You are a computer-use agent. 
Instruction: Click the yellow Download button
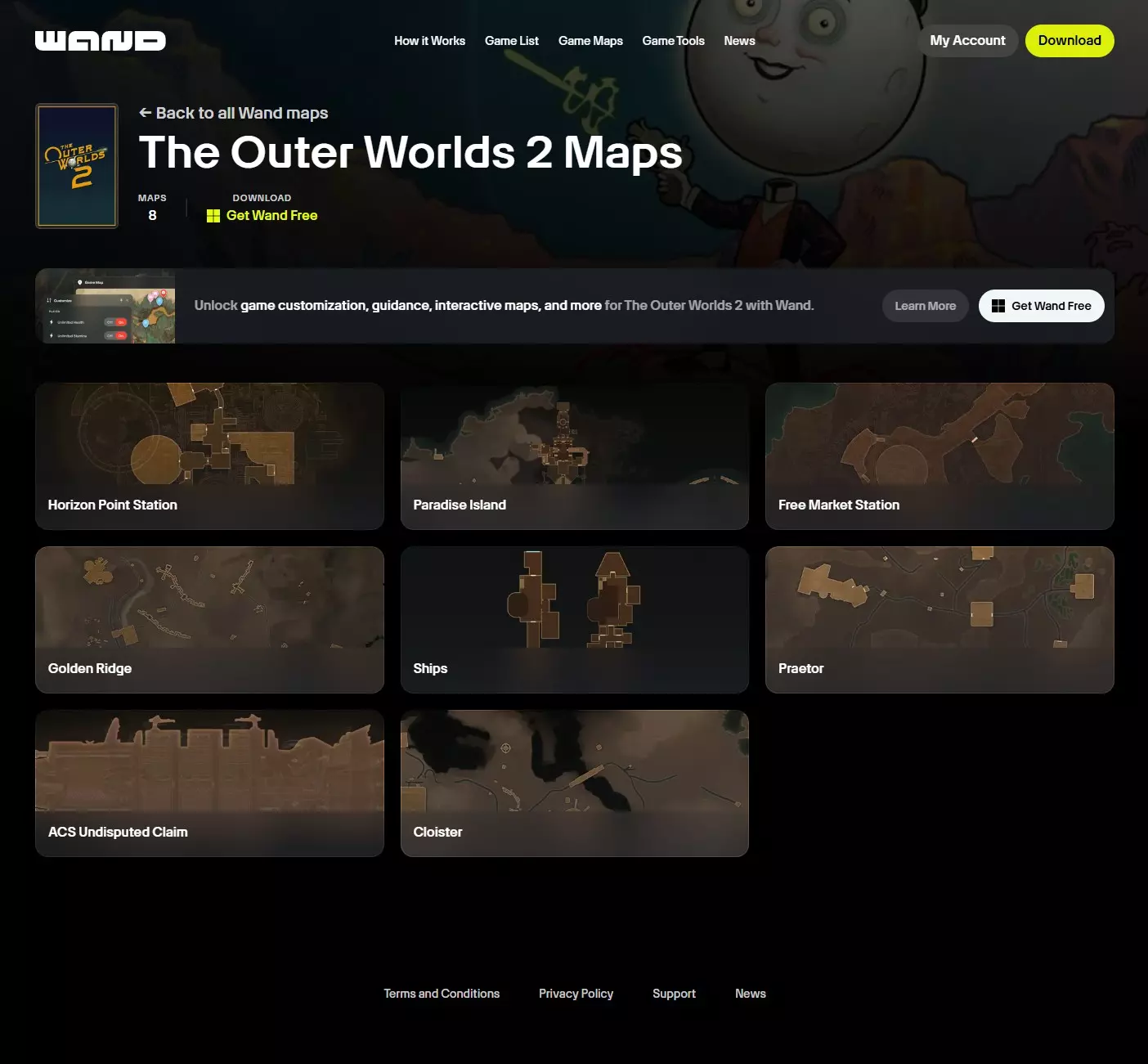tap(1070, 41)
